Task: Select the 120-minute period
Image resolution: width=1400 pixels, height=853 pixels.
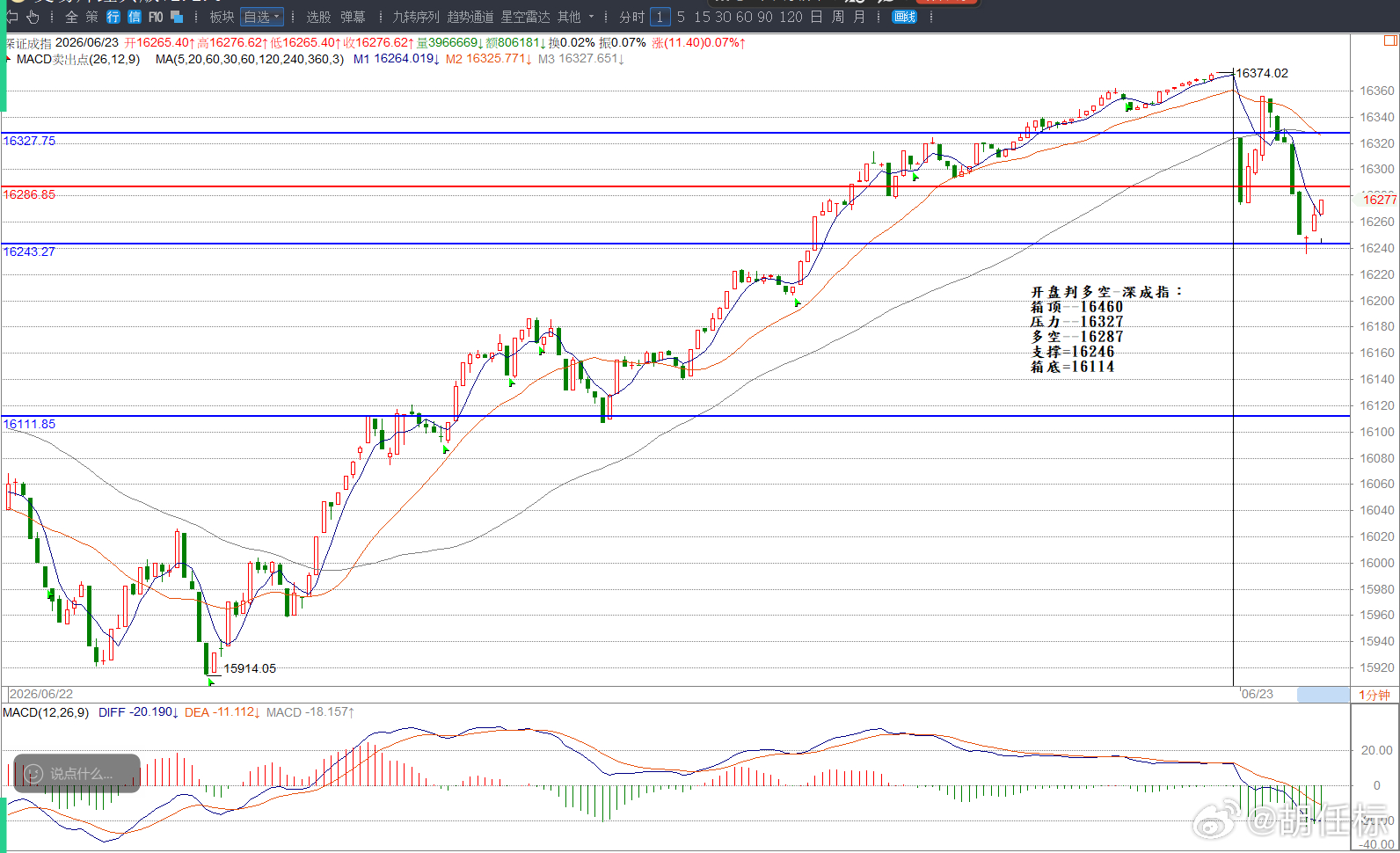Action: coord(791,17)
